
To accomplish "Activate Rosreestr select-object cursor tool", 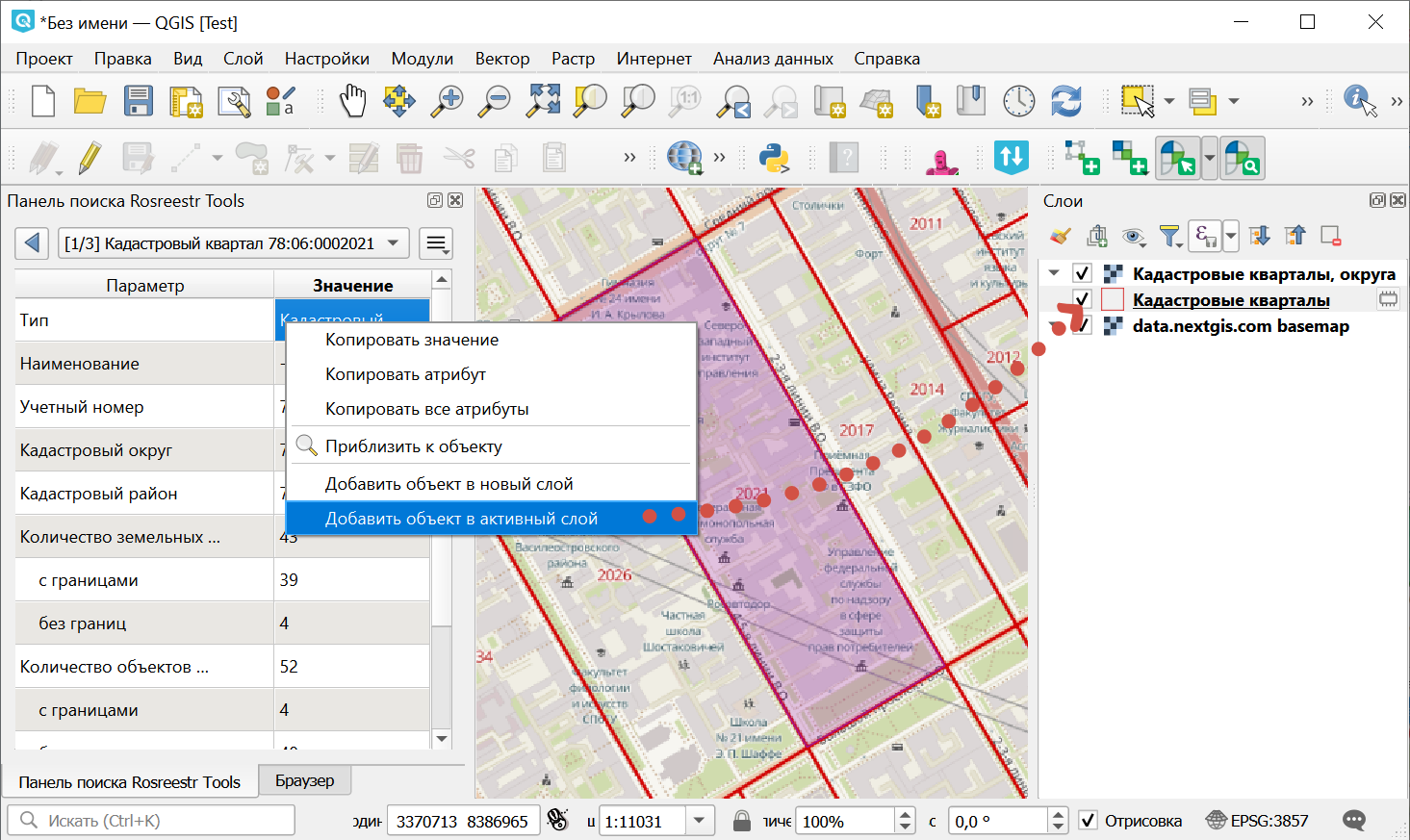I will 1177,158.
